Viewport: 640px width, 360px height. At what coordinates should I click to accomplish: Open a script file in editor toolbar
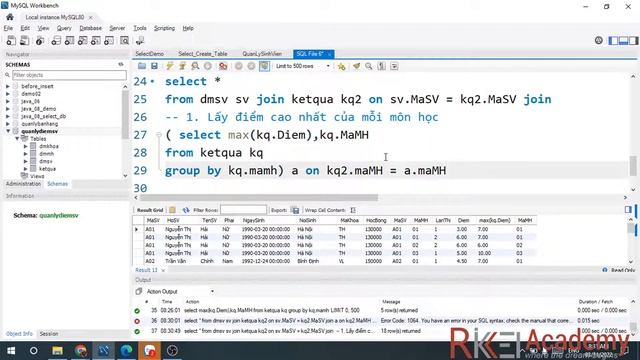[x=142, y=66]
